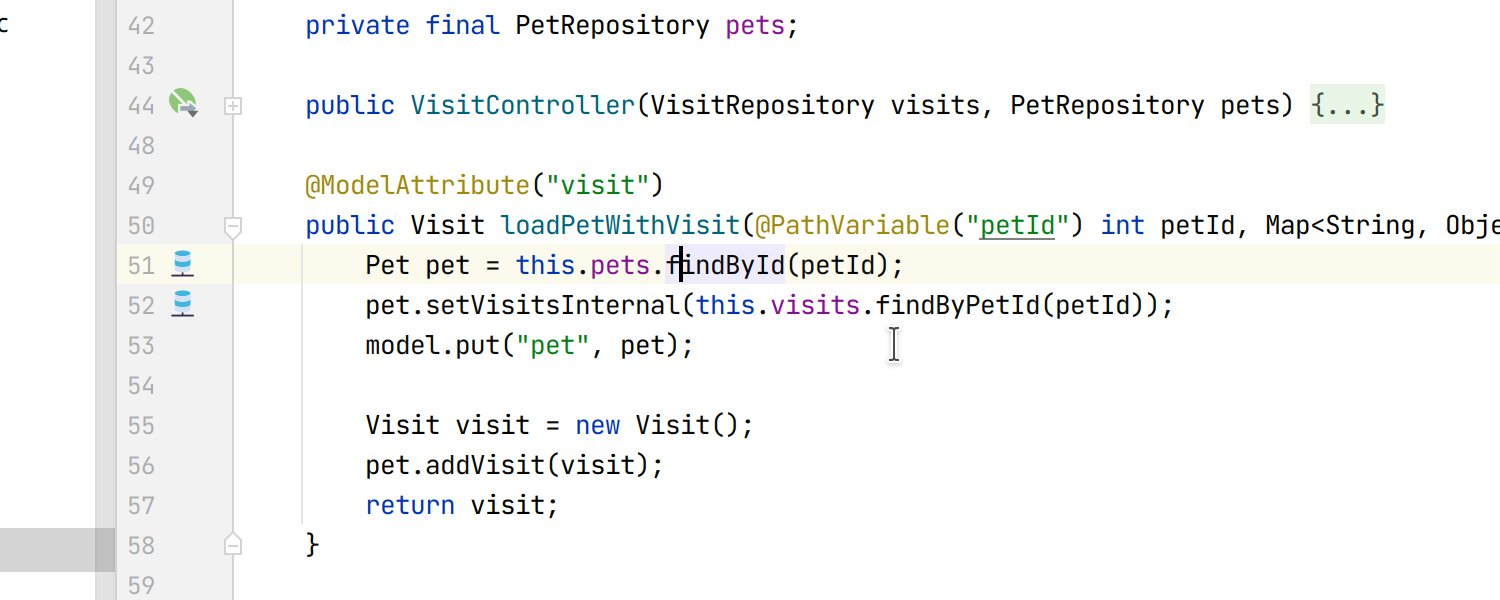The width and height of the screenshot is (1500, 600).
Task: Click the repository gutter icon on line 52
Action: point(182,304)
